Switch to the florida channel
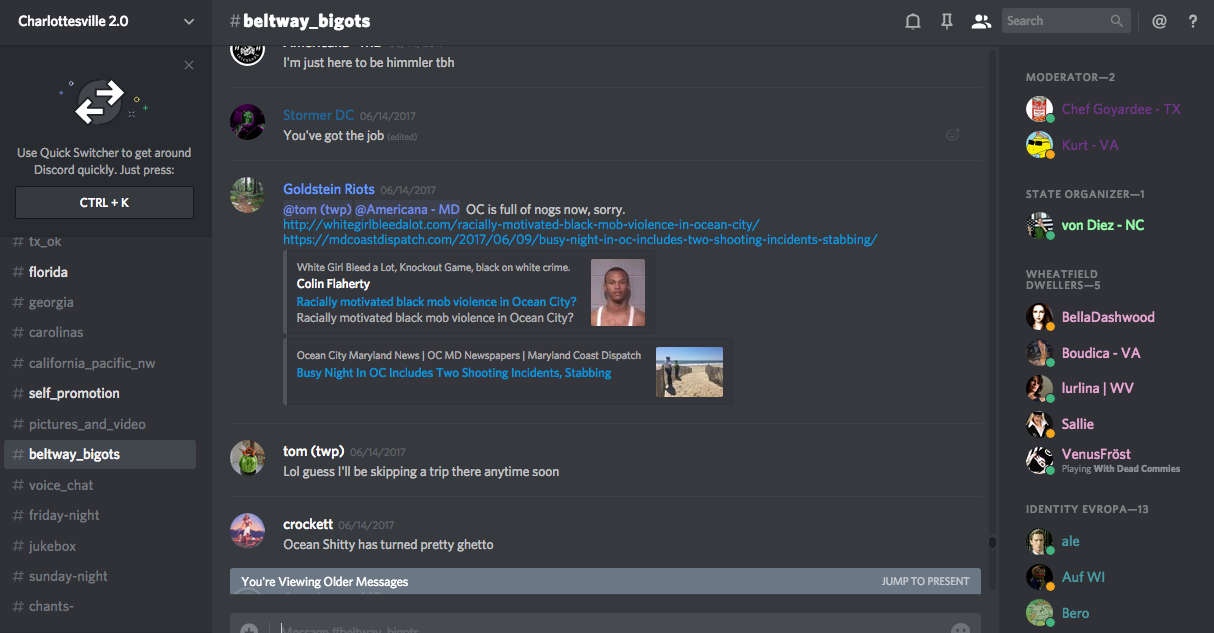Image resolution: width=1214 pixels, height=633 pixels. coord(48,272)
